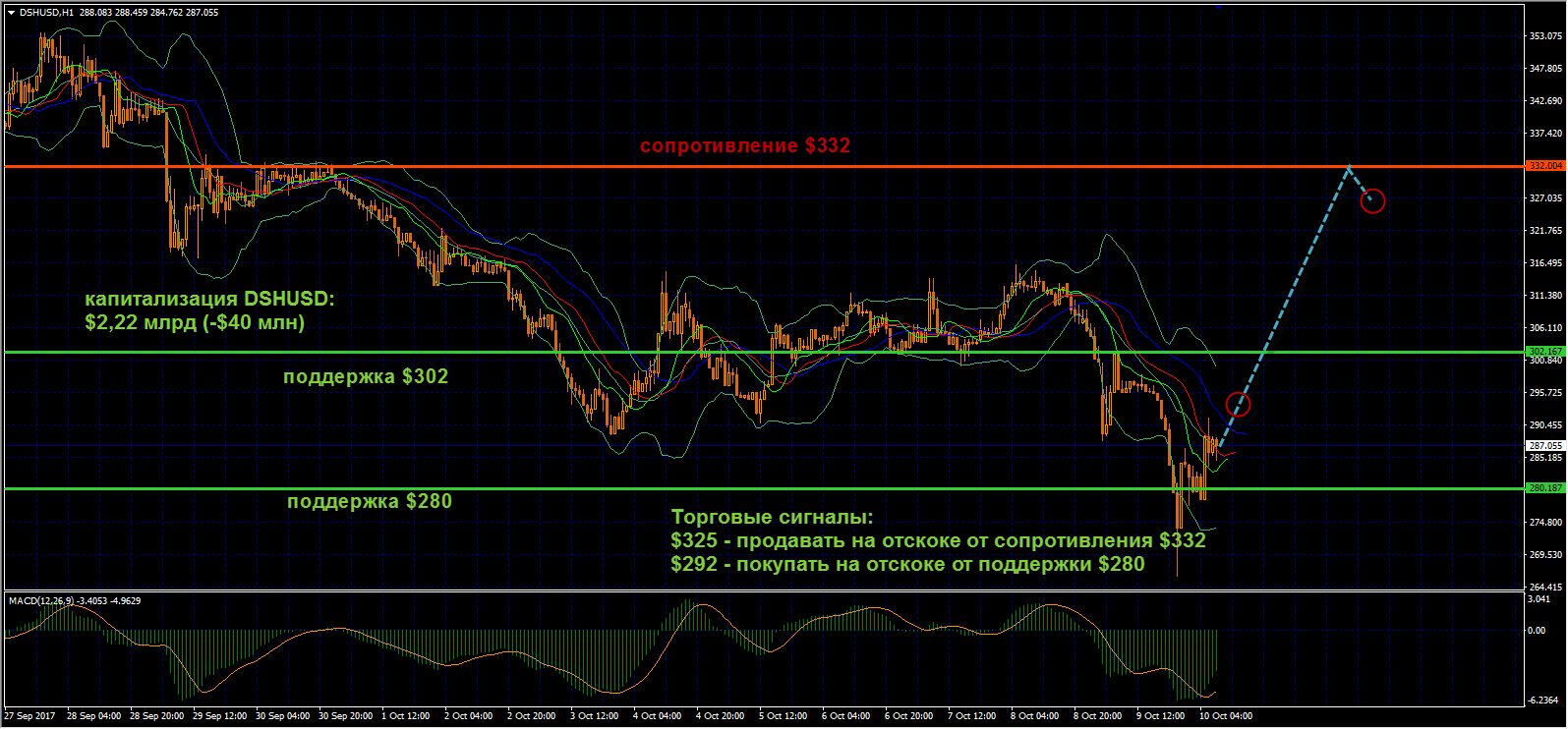Select the 'капитализация DSHUSD' text block
The height and width of the screenshot is (729, 1568).
pyautogui.click(x=208, y=310)
